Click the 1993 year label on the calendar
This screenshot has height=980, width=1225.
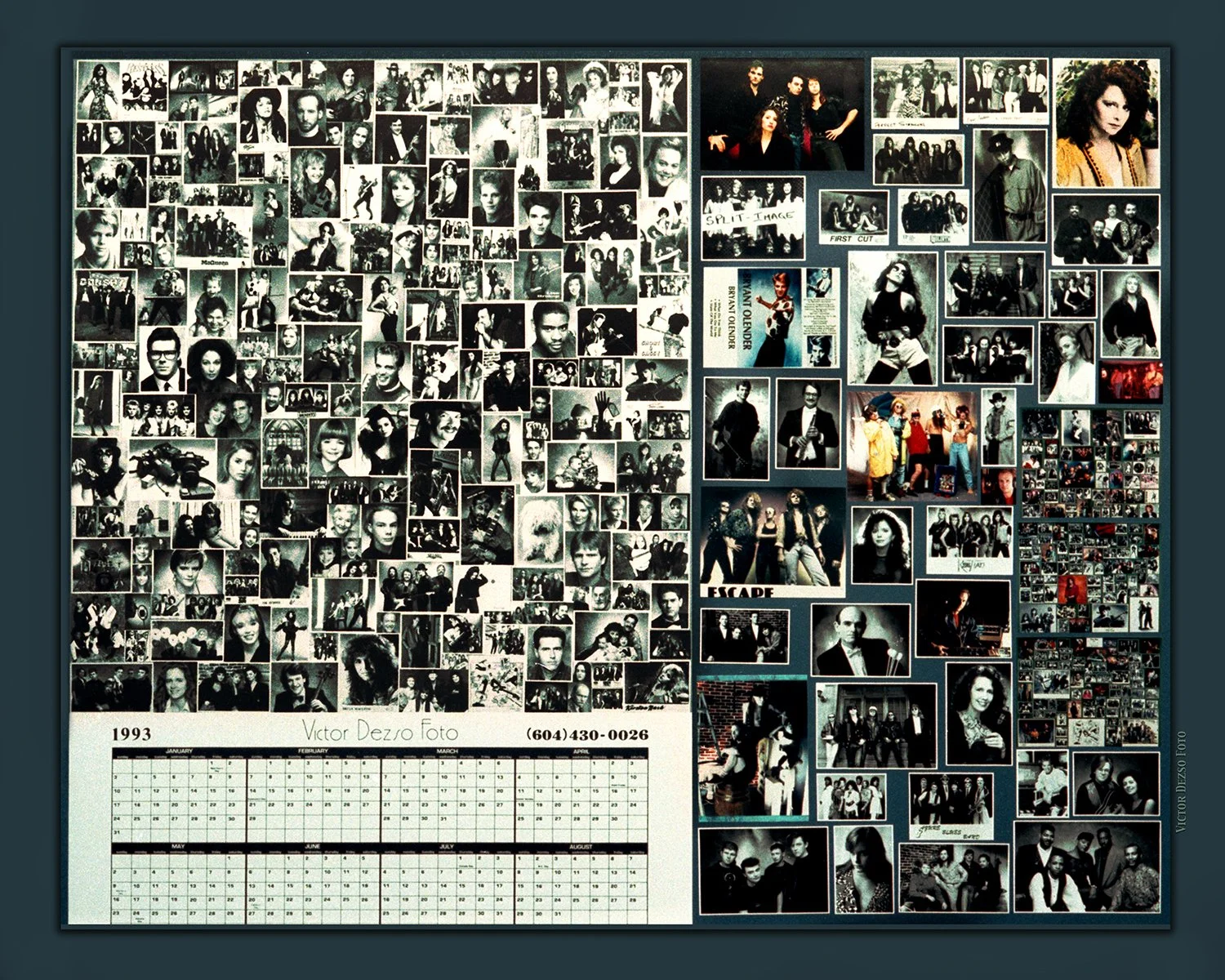131,733
